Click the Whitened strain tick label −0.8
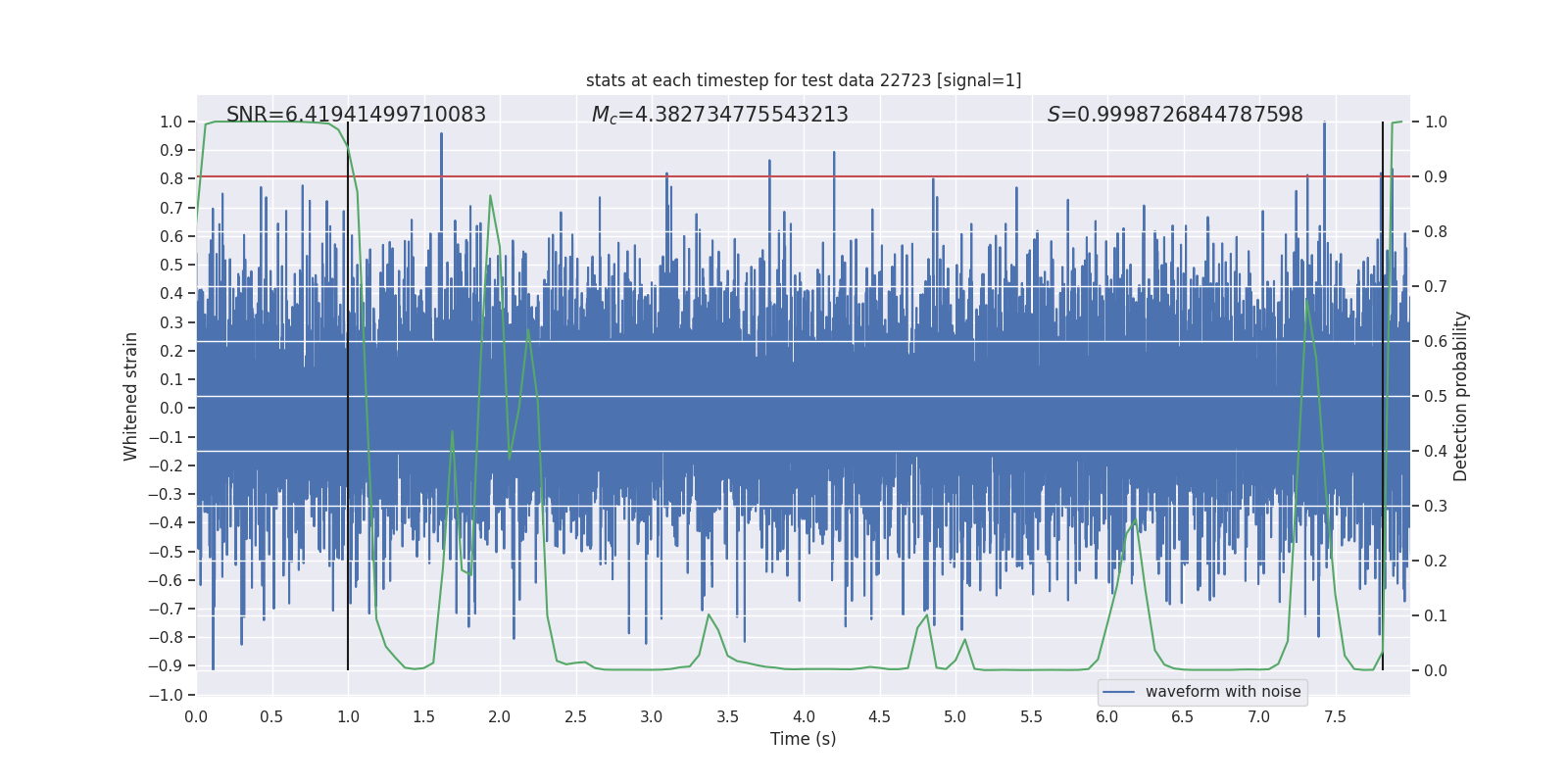 pos(166,637)
